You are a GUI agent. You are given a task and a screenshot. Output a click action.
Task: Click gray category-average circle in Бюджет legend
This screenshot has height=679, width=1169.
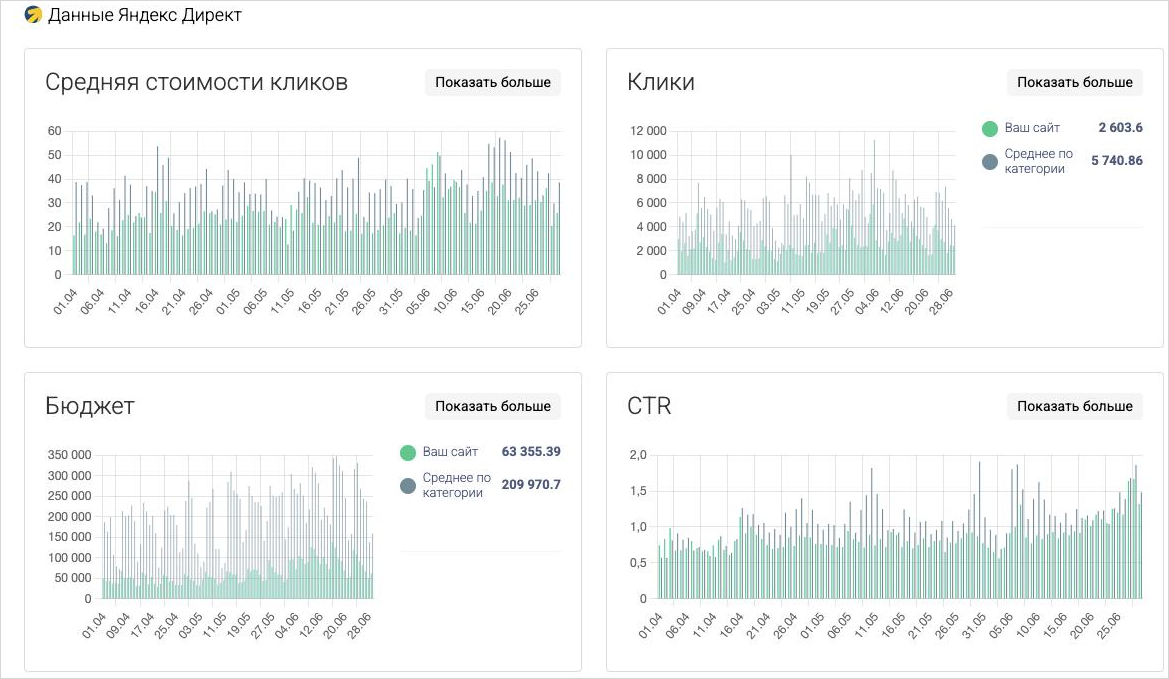pyautogui.click(x=408, y=485)
